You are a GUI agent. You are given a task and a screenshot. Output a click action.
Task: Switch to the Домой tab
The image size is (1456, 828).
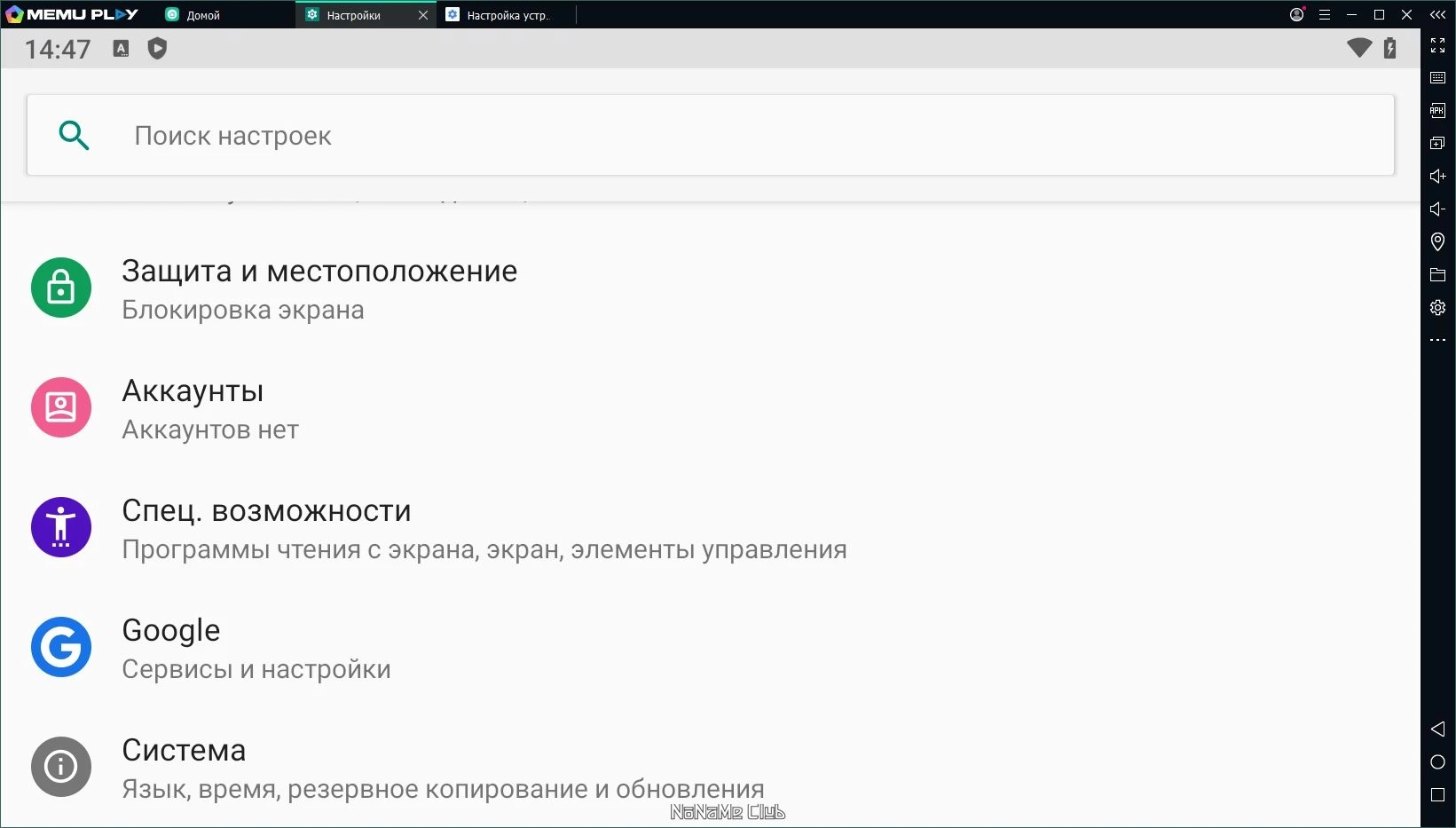pyautogui.click(x=225, y=15)
